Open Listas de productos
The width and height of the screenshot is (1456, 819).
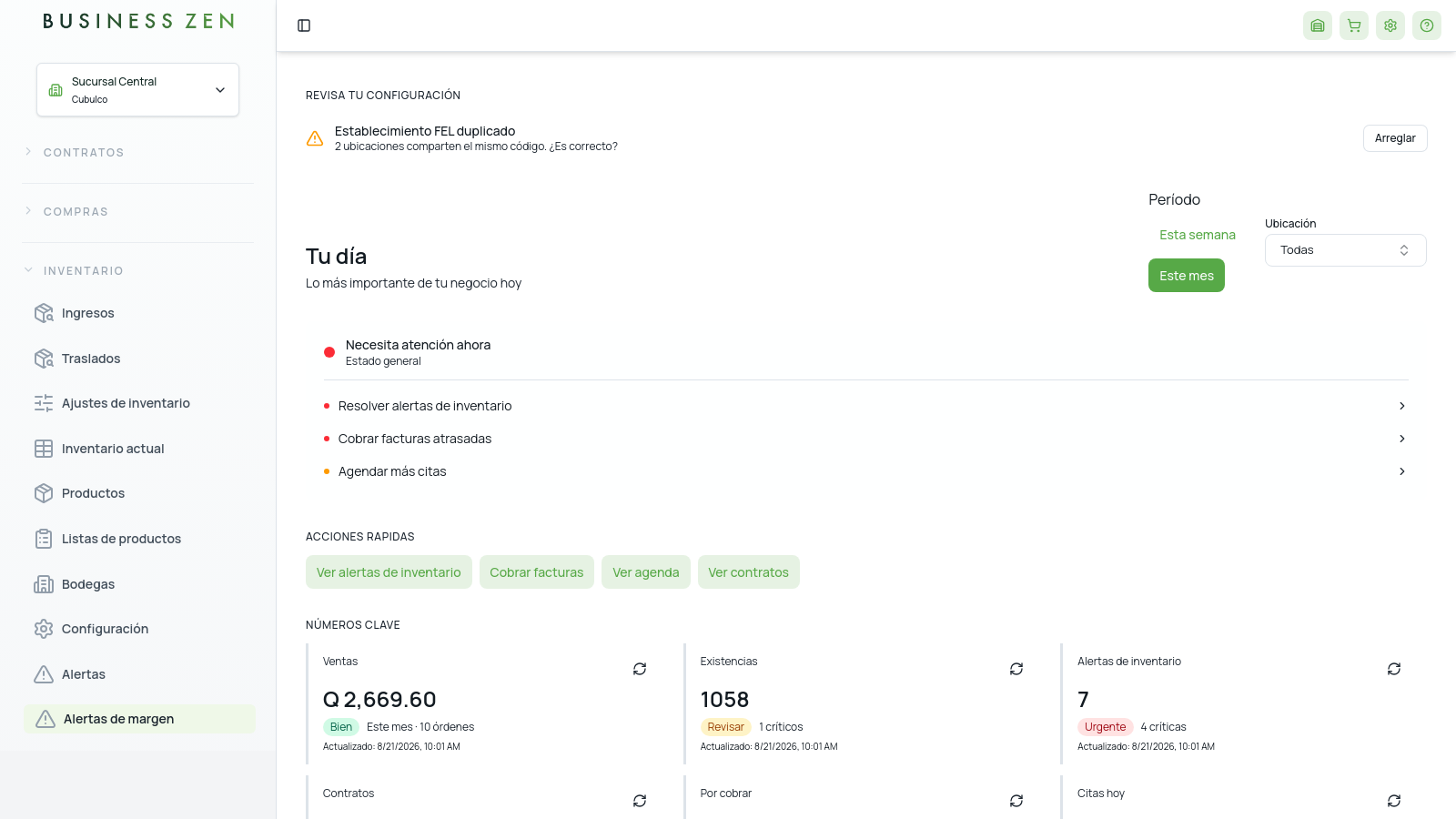click(138, 539)
